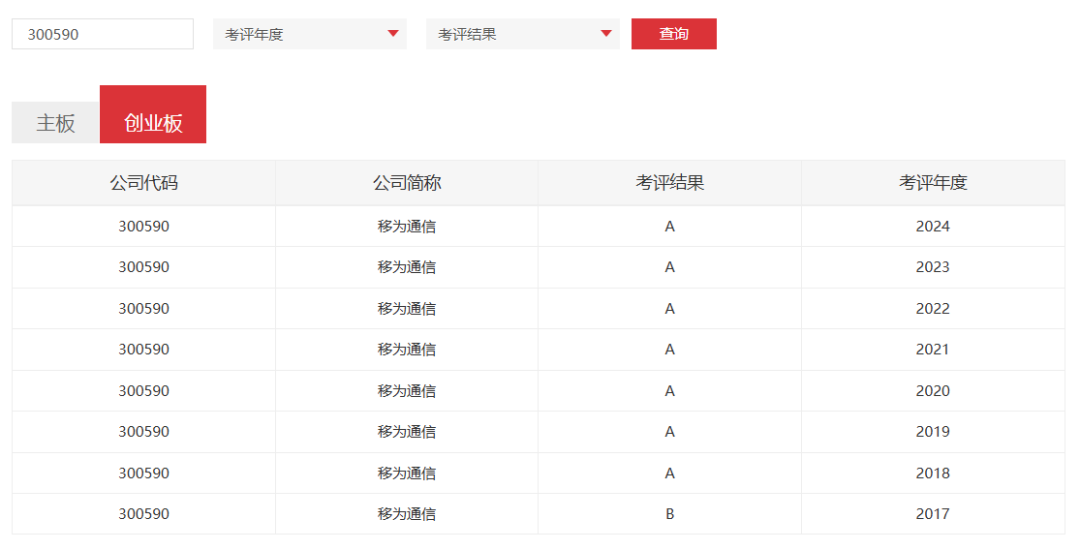The width and height of the screenshot is (1080, 550).
Task: Click the year cell 2024
Action: (x=933, y=226)
